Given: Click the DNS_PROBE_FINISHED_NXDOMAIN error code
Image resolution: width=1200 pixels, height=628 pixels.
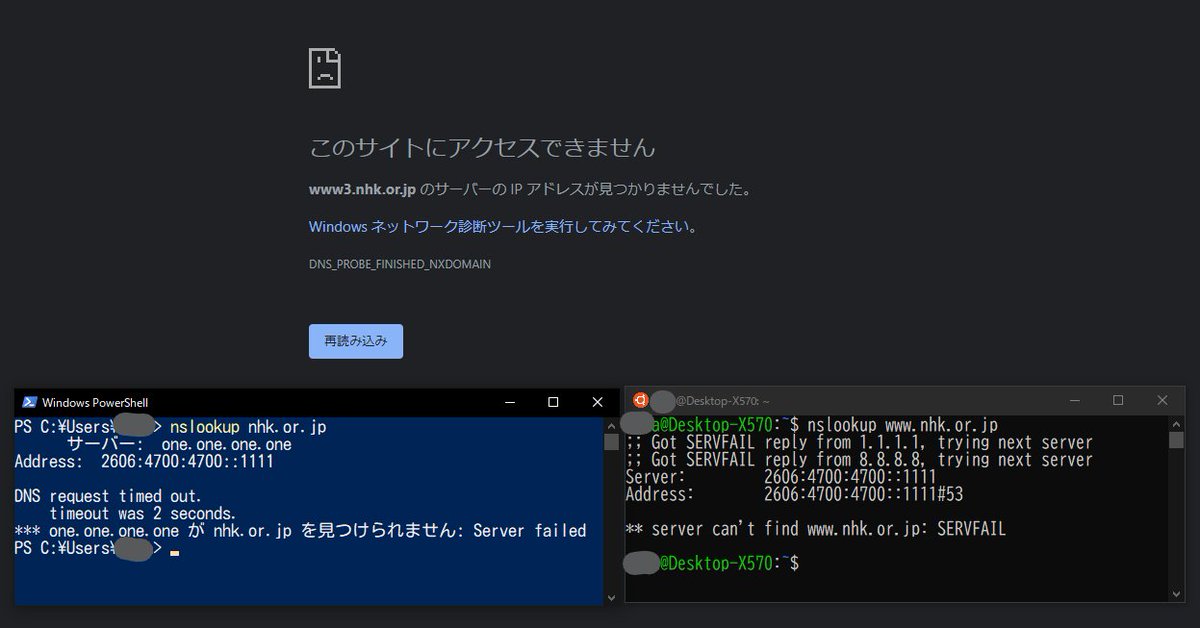Looking at the screenshot, I should pyautogui.click(x=400, y=264).
